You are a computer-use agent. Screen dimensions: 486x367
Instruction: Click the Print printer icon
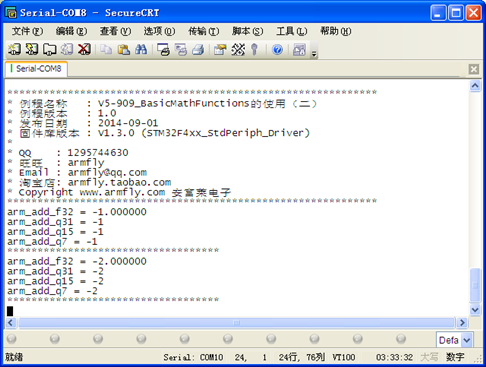pos(198,50)
